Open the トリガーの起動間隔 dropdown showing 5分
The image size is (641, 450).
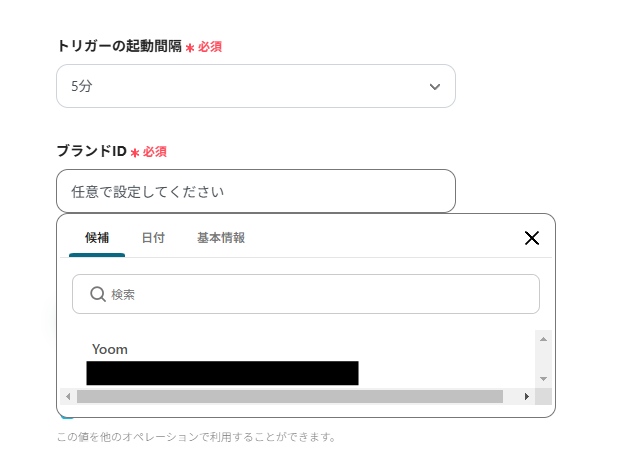click(x=256, y=86)
